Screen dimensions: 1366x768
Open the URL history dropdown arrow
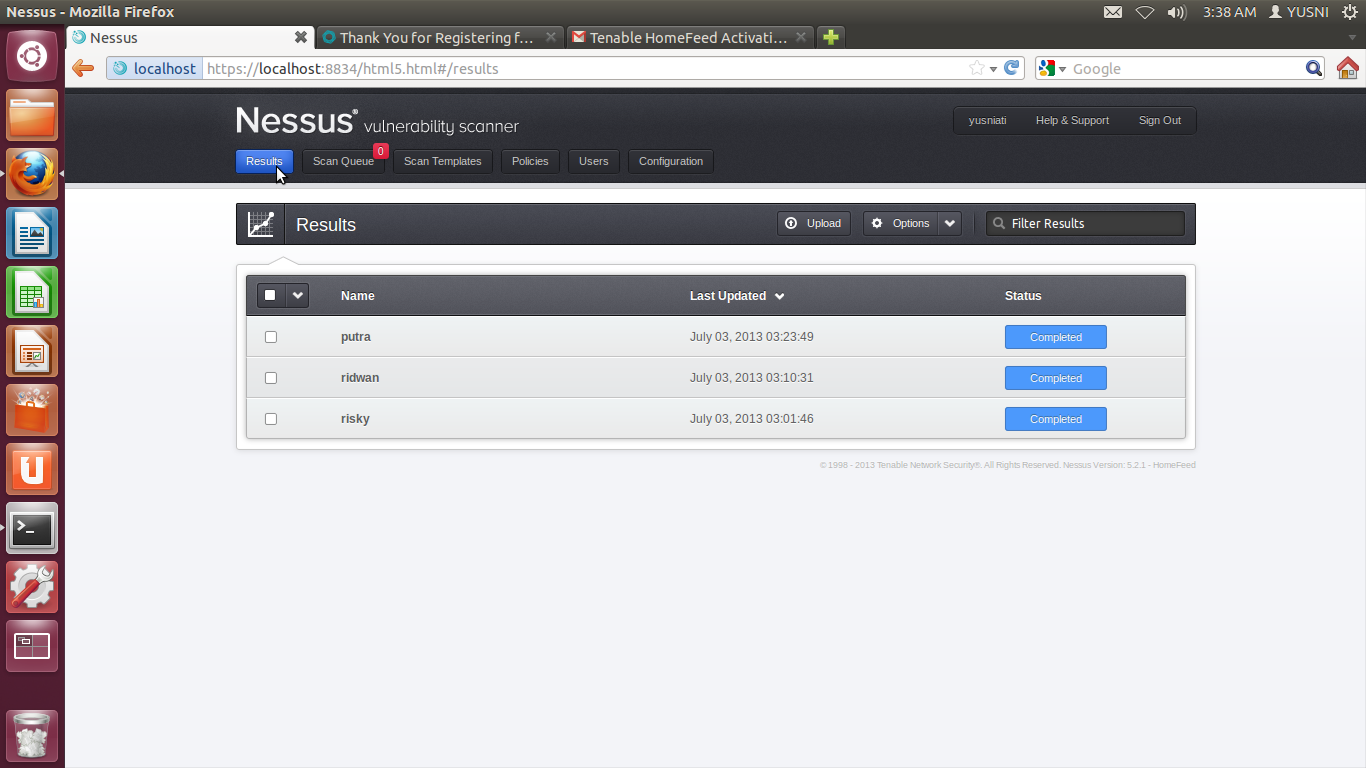point(993,69)
